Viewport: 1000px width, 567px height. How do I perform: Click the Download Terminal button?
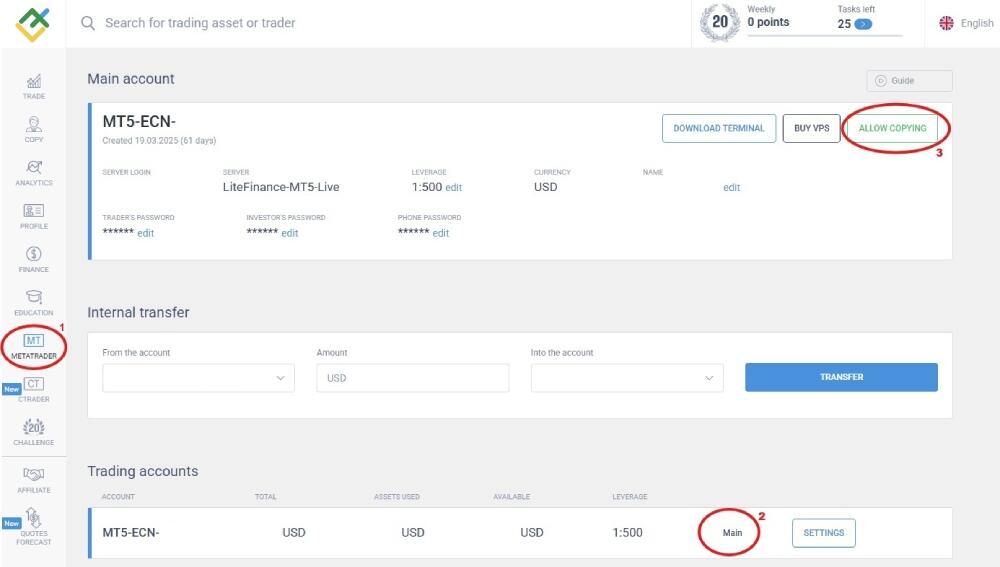(x=719, y=128)
